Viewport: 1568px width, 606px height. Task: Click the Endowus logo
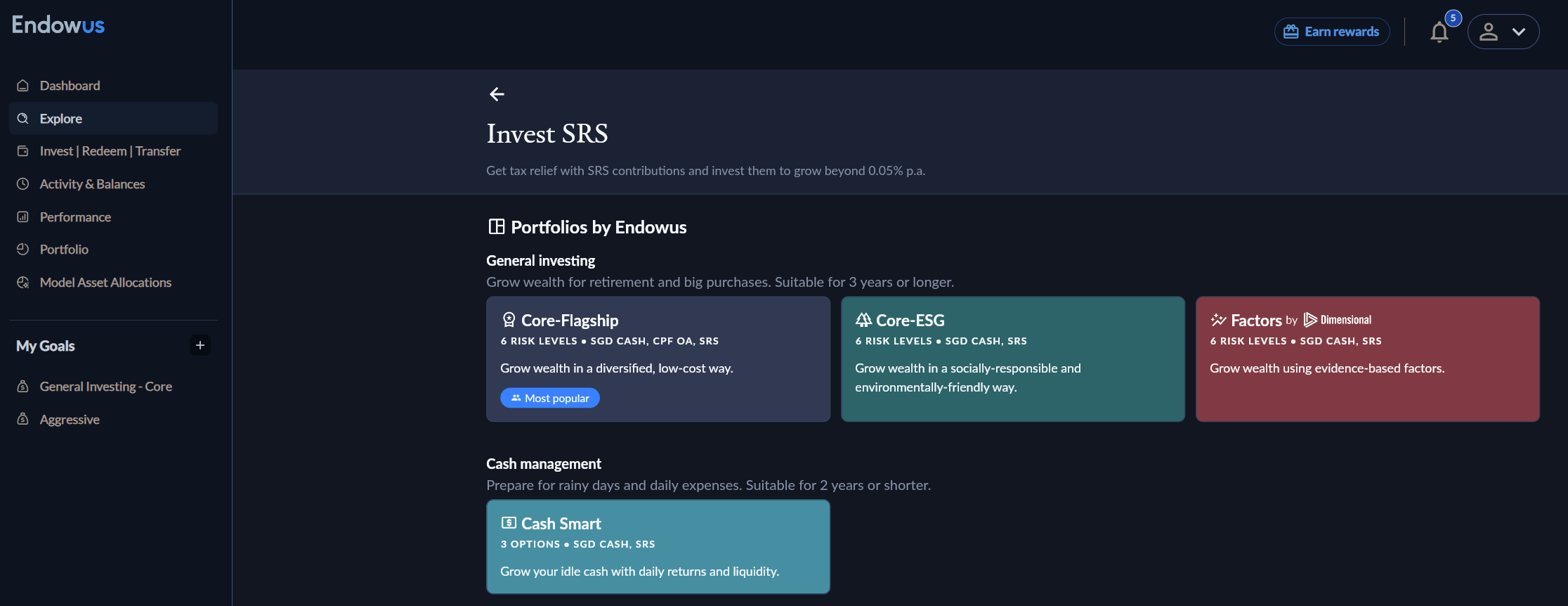58,25
